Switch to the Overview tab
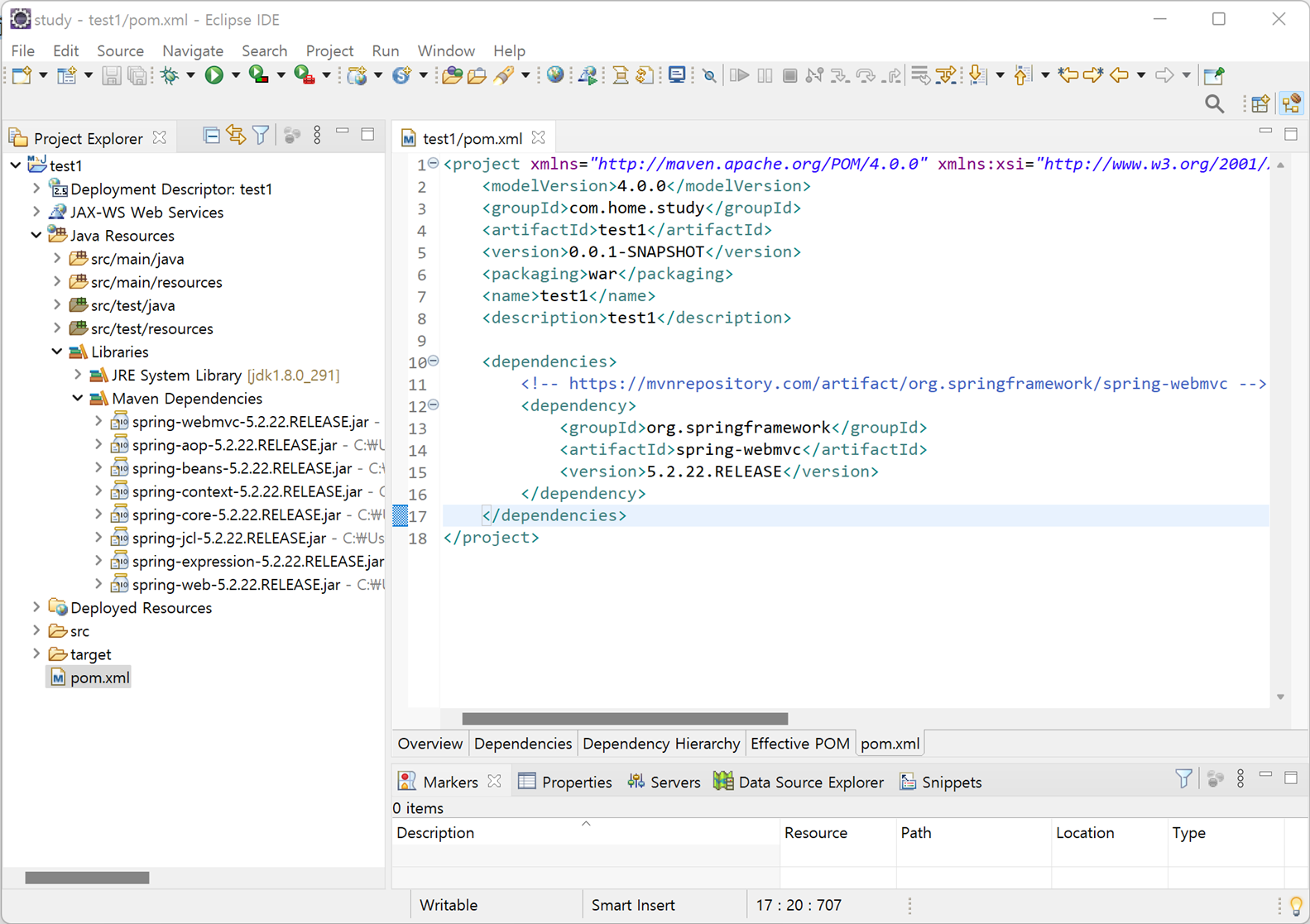 click(429, 744)
